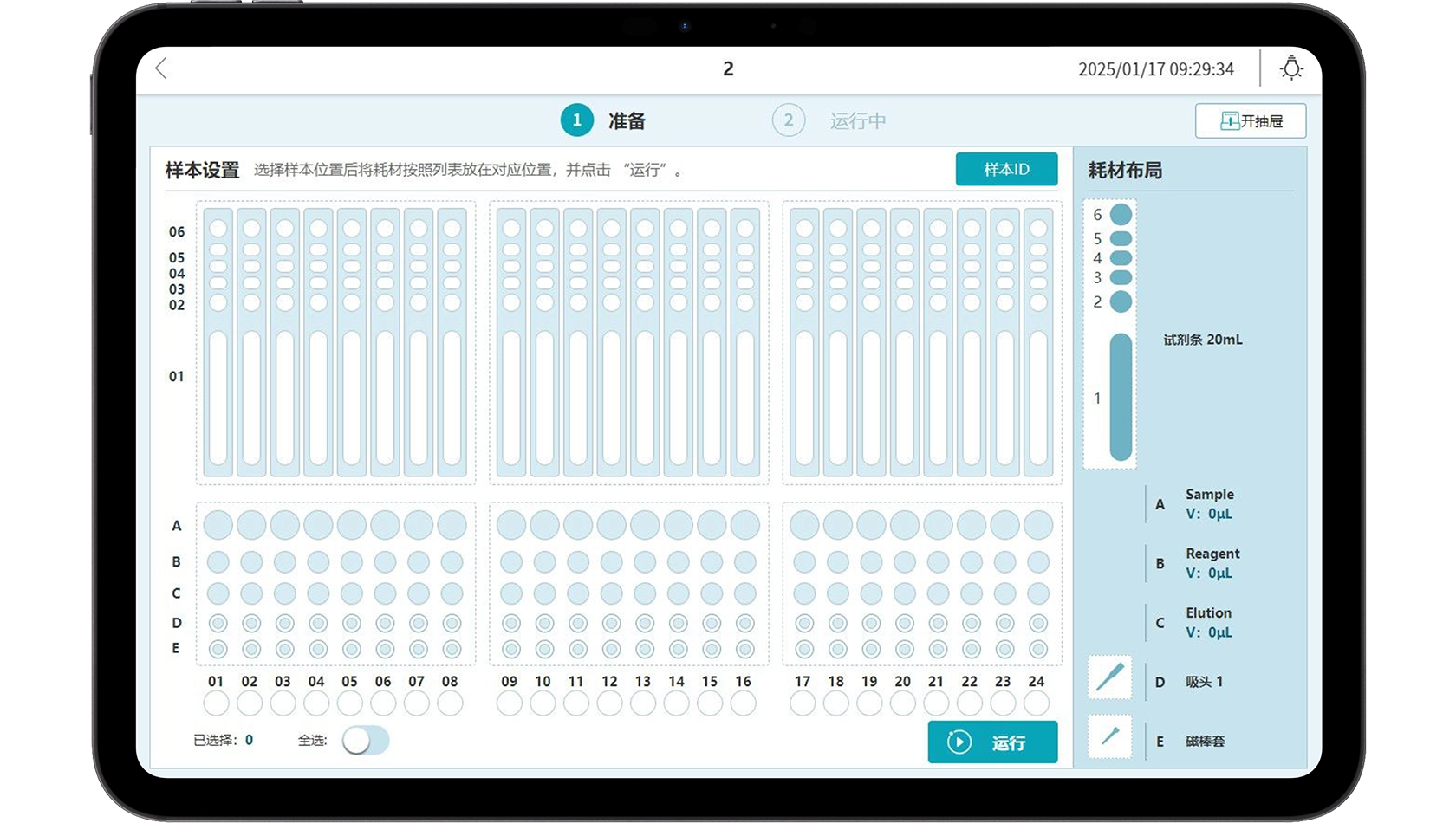Click the step 1 circle indicator
Viewport: 1456px width, 823px height.
(577, 120)
